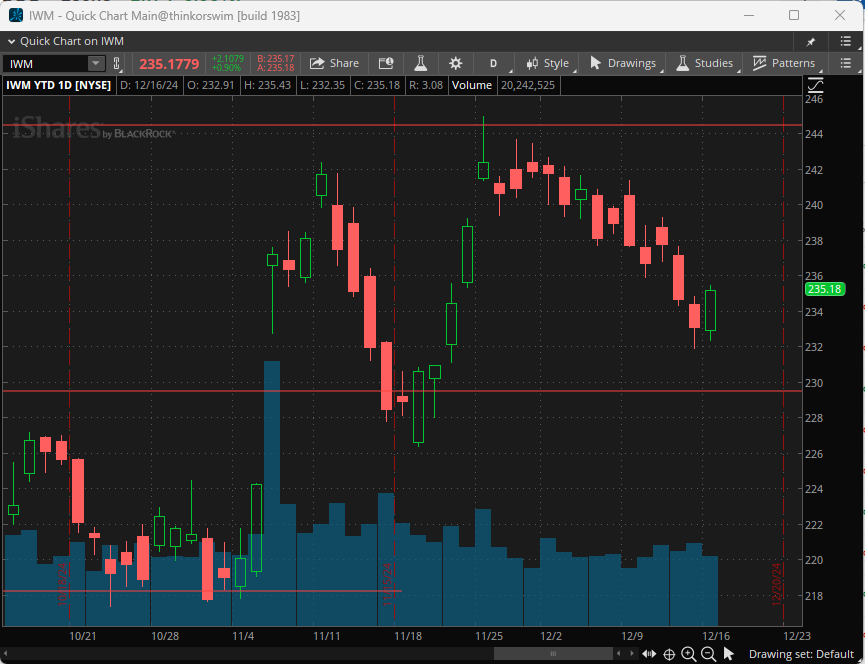Click the 10/18/24 expiration marker line
Screen dimensions: 865x664
tap(69, 361)
